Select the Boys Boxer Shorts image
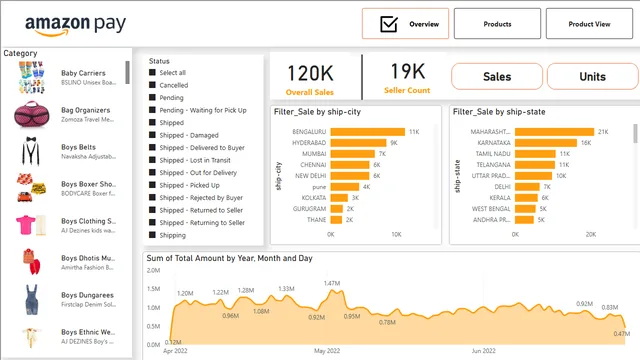This screenshot has height=360, width=640. pyautogui.click(x=31, y=188)
